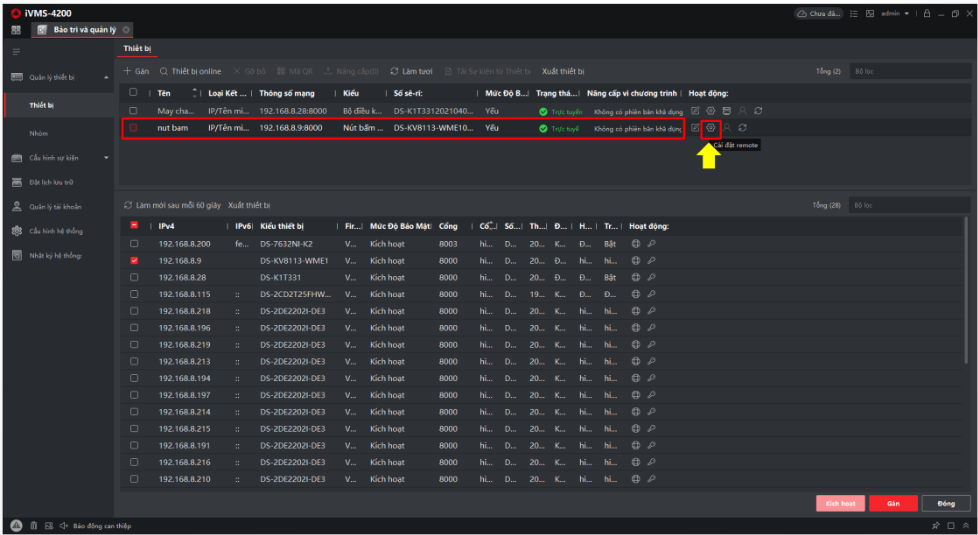The height and width of the screenshot is (535, 978).
Task: Collapse the Quản lý thiết bị section
Action: pyautogui.click(x=105, y=77)
